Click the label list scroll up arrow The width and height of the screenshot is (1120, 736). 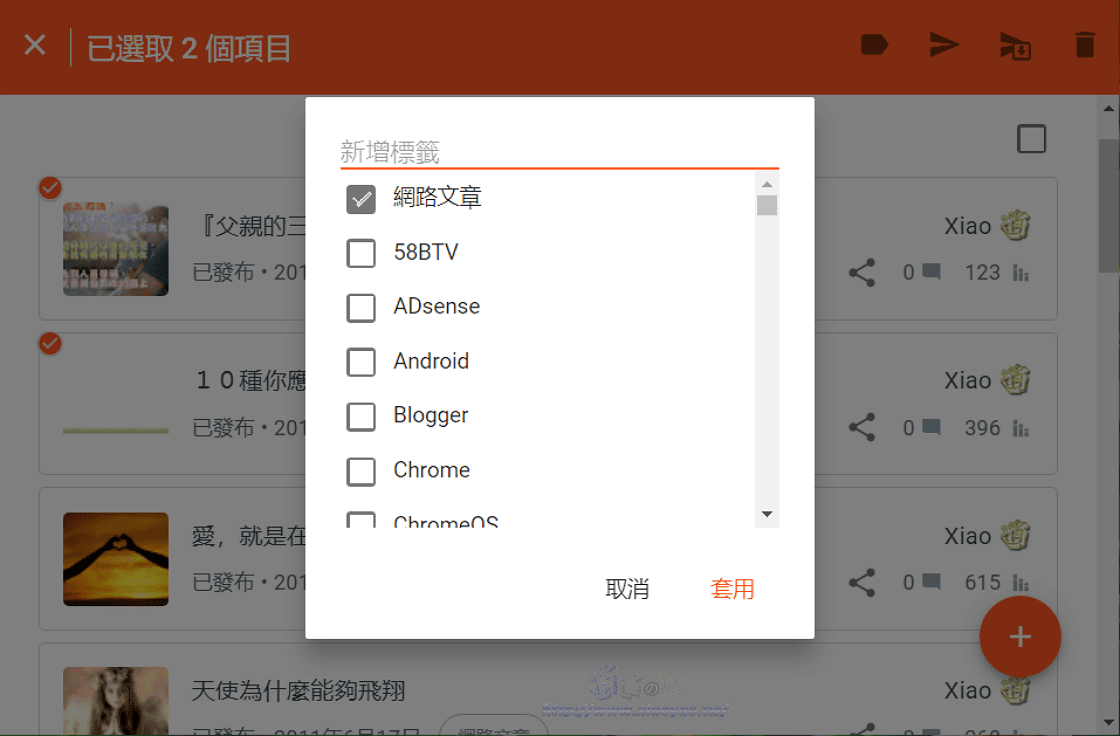[767, 184]
